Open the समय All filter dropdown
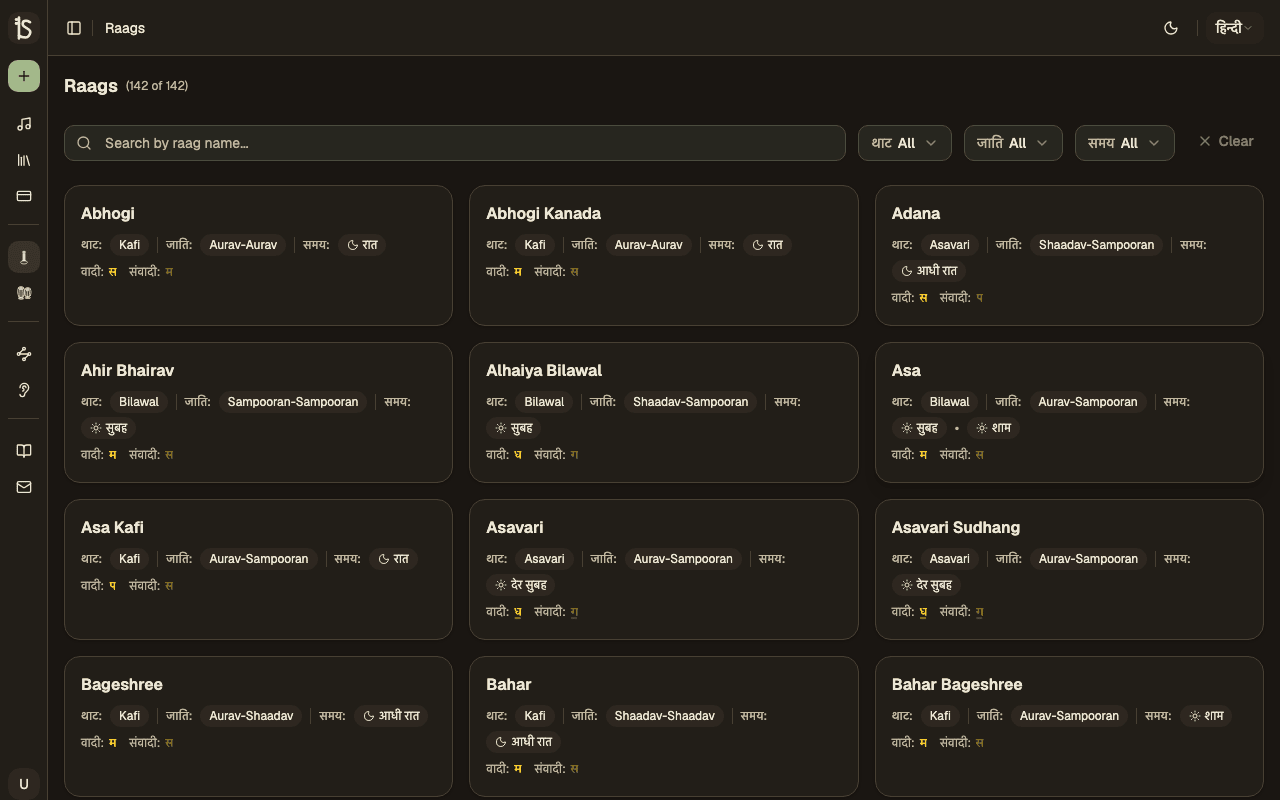Viewport: 1280px width, 800px height. (x=1124, y=143)
